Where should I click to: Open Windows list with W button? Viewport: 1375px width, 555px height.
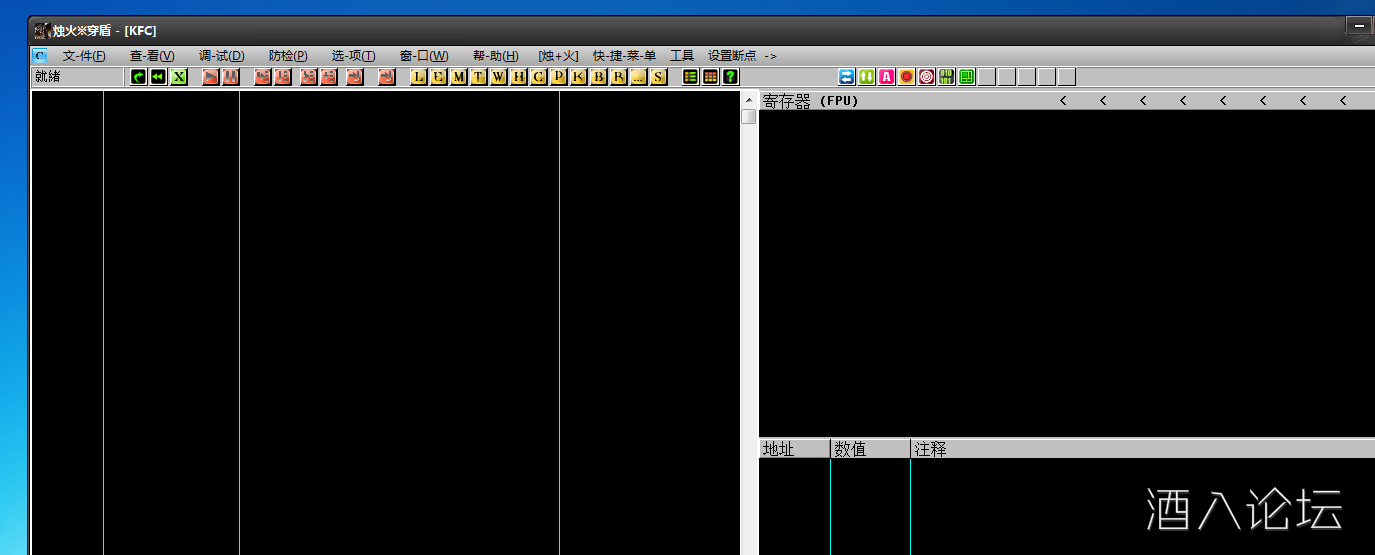click(499, 77)
